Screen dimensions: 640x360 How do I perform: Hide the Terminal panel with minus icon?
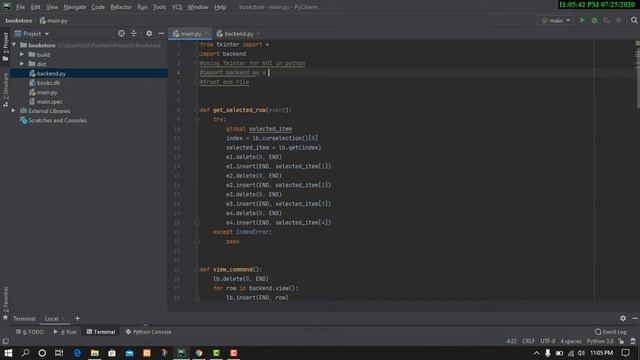[635, 318]
